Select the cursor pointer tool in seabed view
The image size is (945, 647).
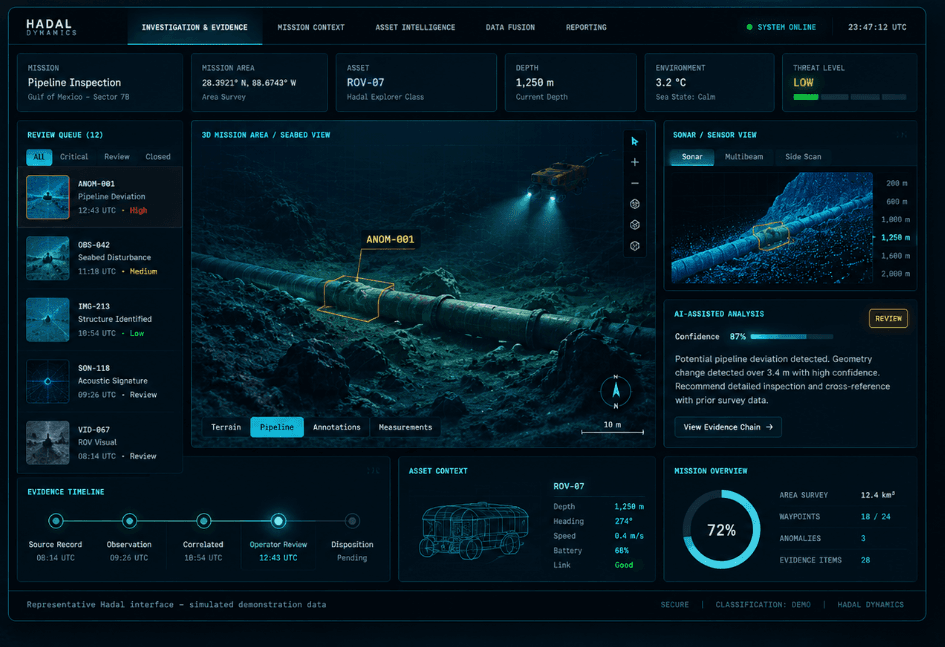coord(635,142)
